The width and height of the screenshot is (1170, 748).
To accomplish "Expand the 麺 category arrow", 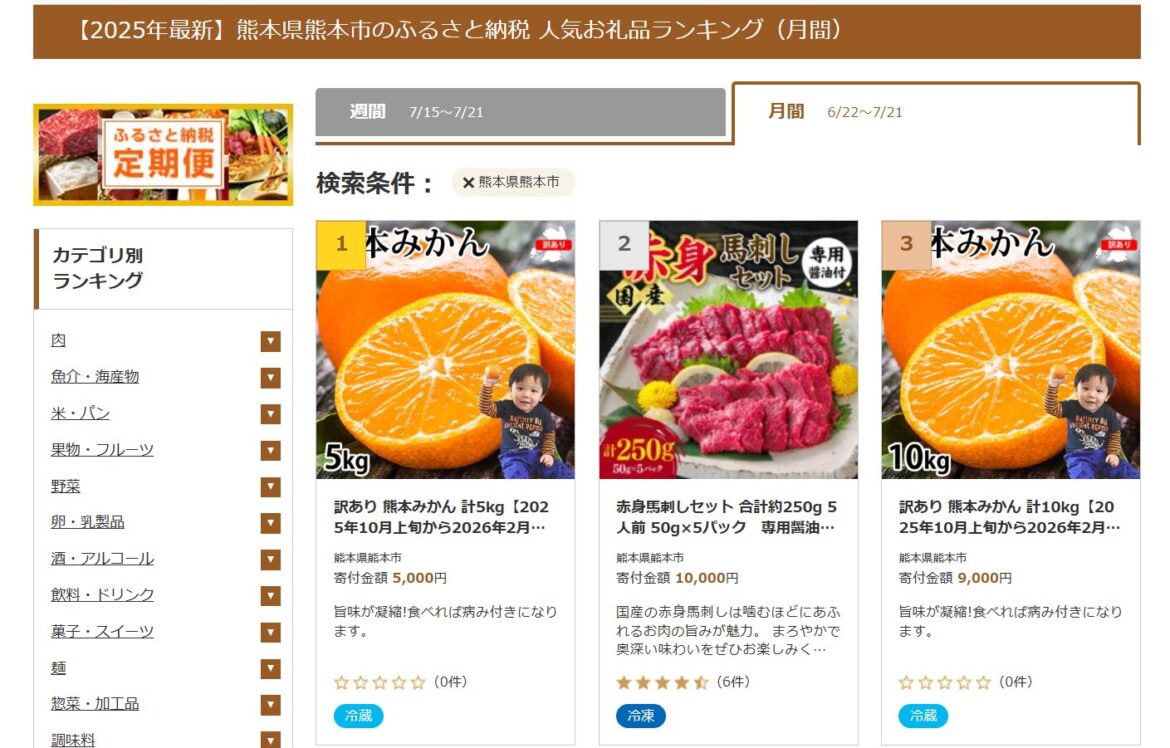I will coord(270,668).
